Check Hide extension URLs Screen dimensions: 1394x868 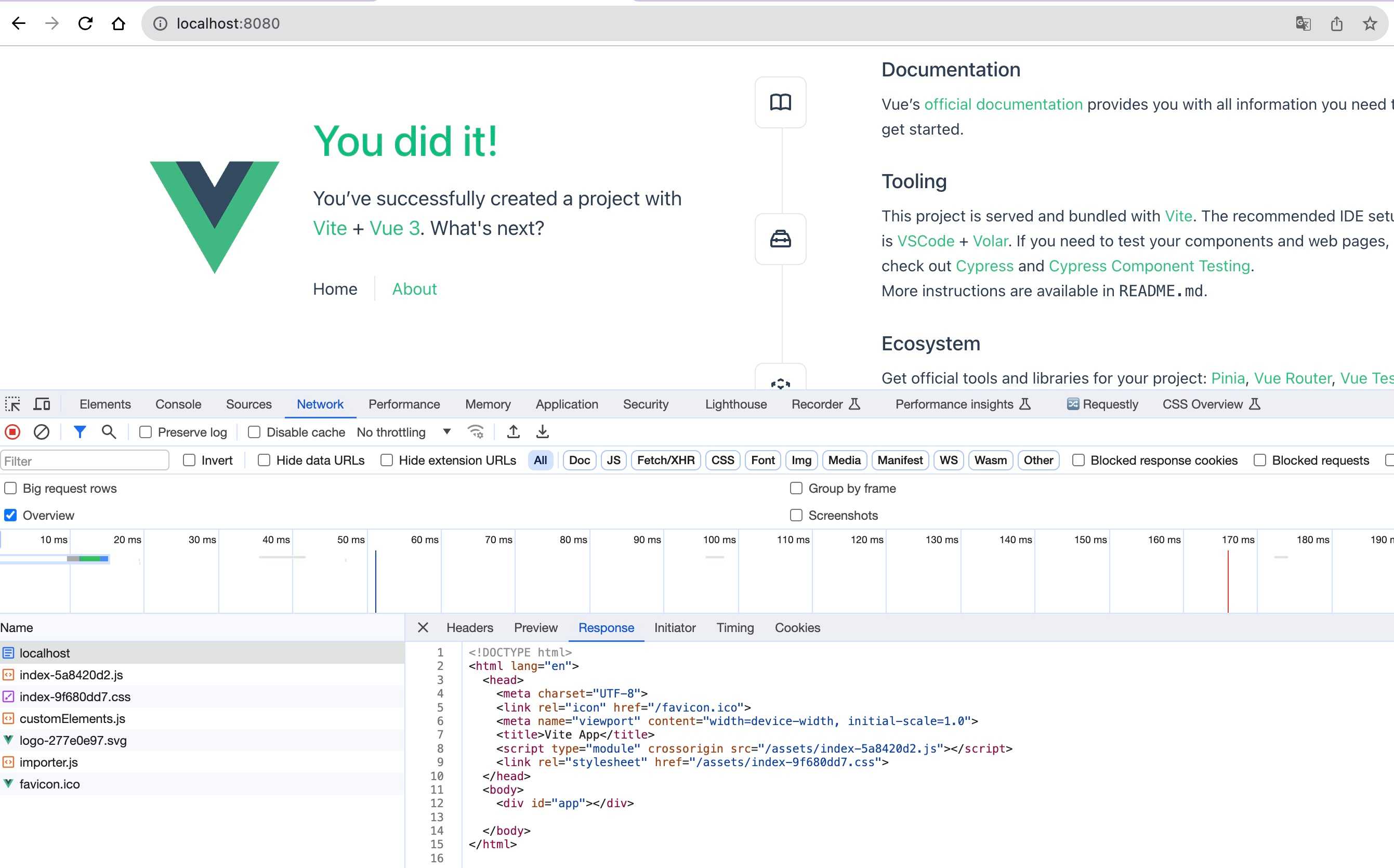point(387,461)
